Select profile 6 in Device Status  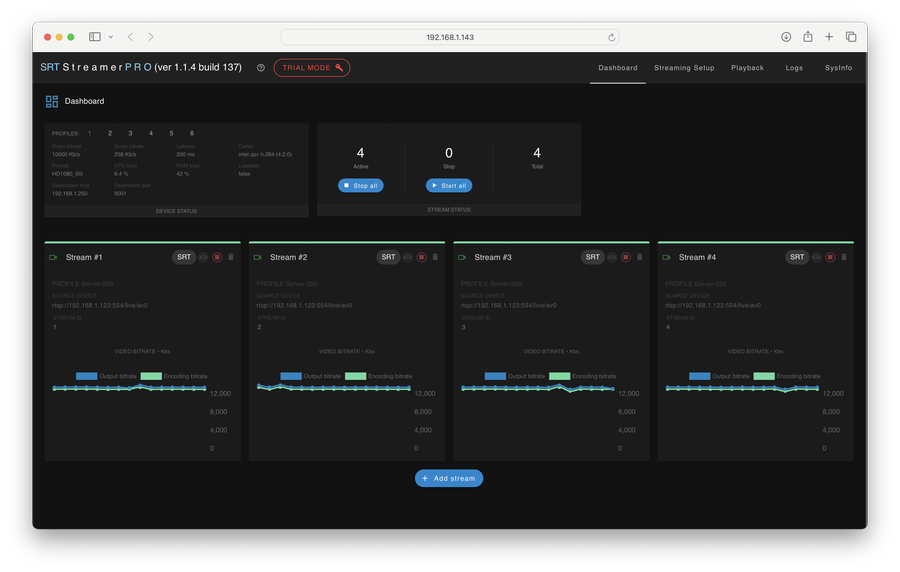pos(192,133)
